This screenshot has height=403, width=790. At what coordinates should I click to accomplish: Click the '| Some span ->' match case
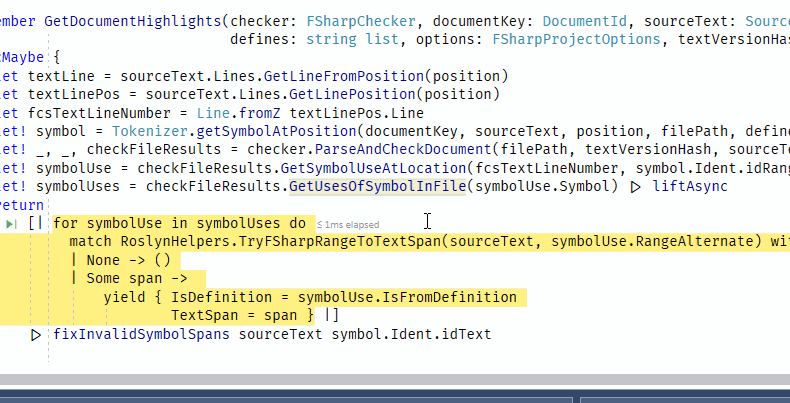click(129, 278)
